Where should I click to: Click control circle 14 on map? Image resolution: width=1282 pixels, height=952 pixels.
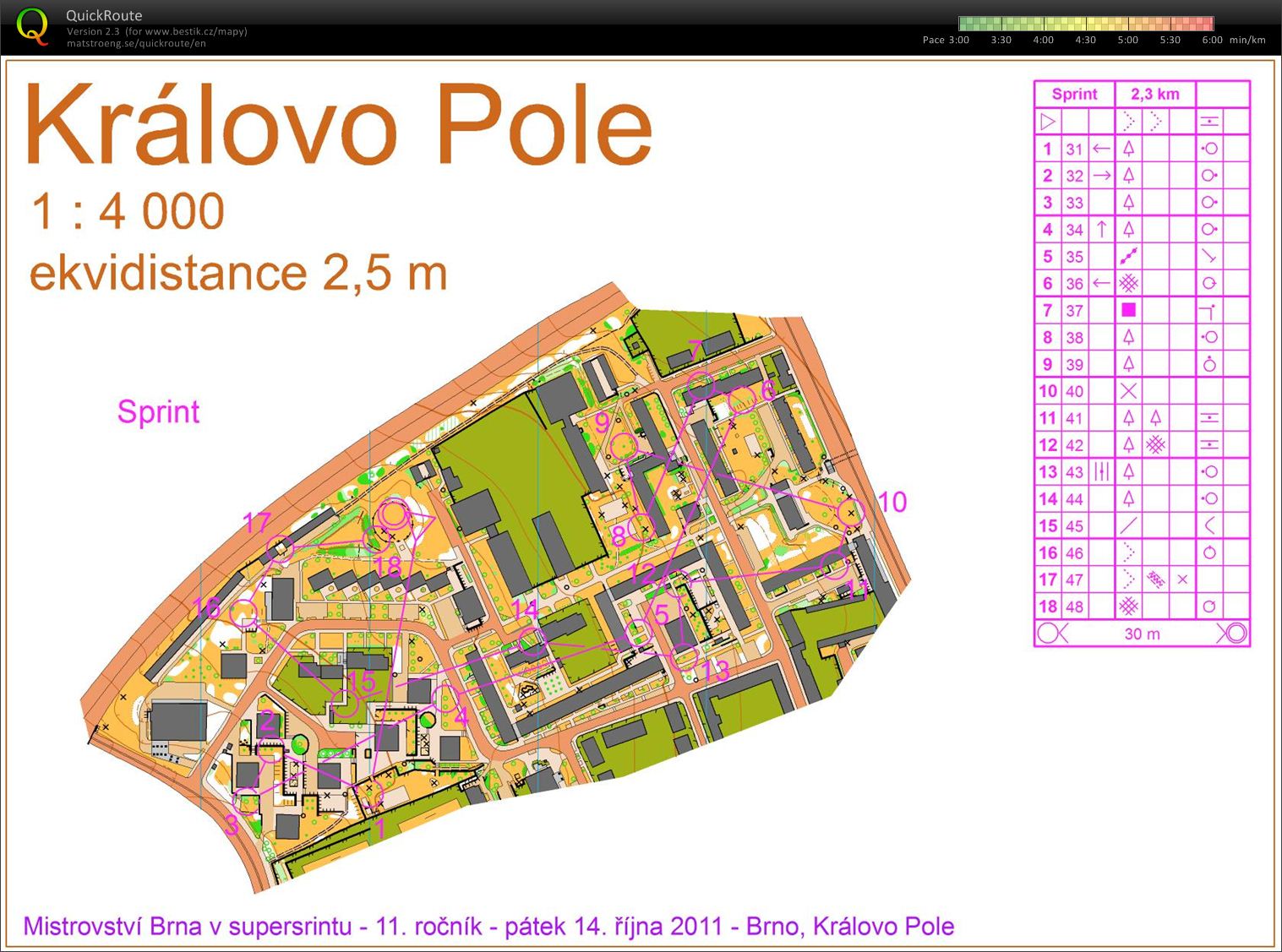coord(531,642)
